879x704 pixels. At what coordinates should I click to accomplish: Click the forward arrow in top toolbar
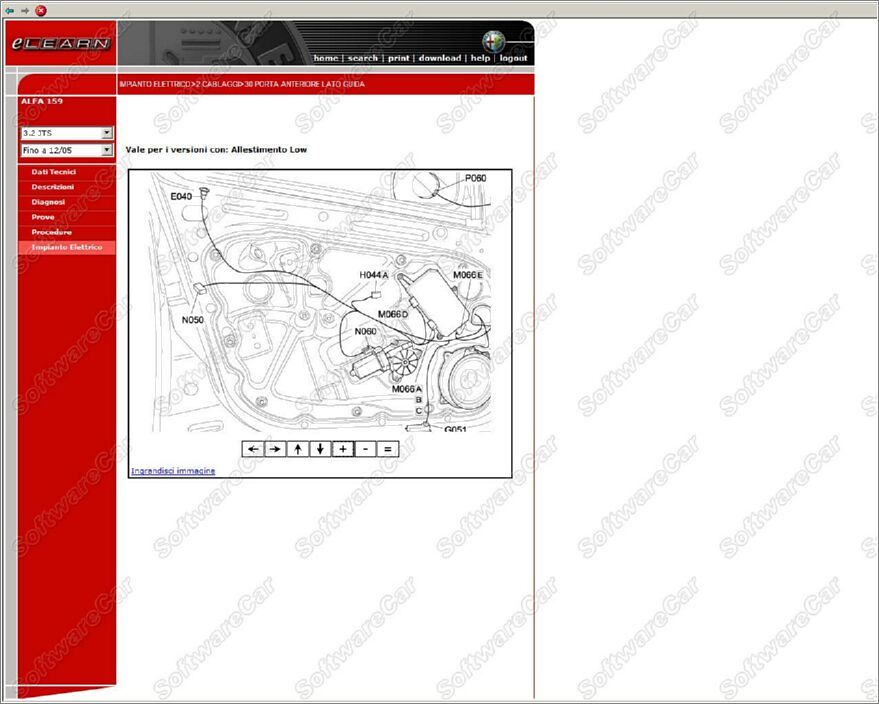click(x=25, y=10)
